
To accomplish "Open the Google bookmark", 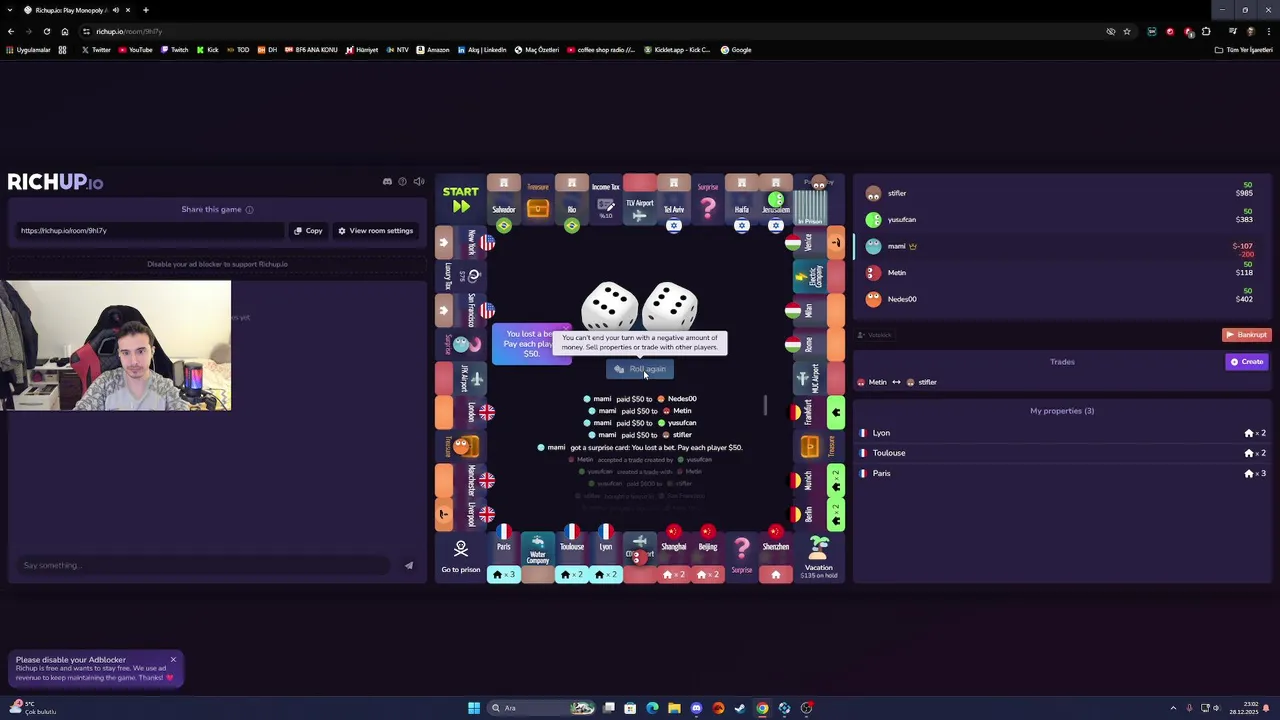I will 736,50.
